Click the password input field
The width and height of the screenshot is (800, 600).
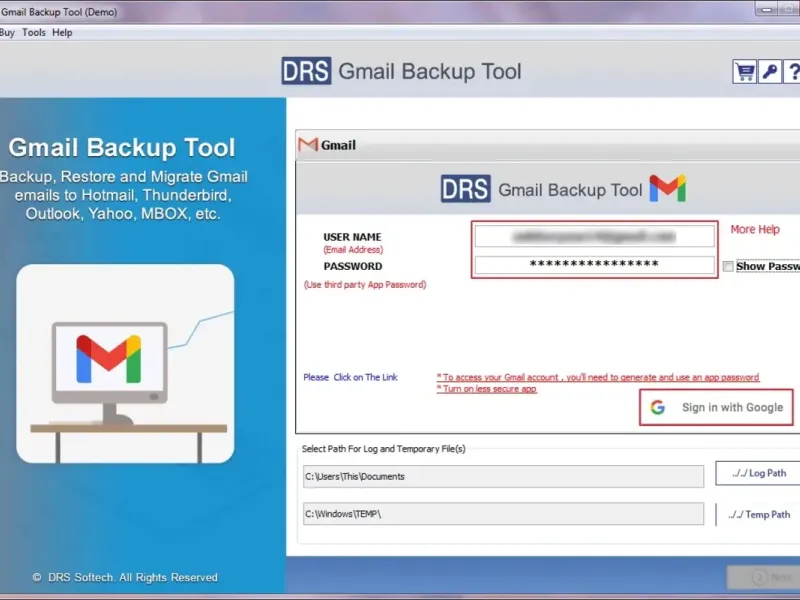tap(594, 265)
